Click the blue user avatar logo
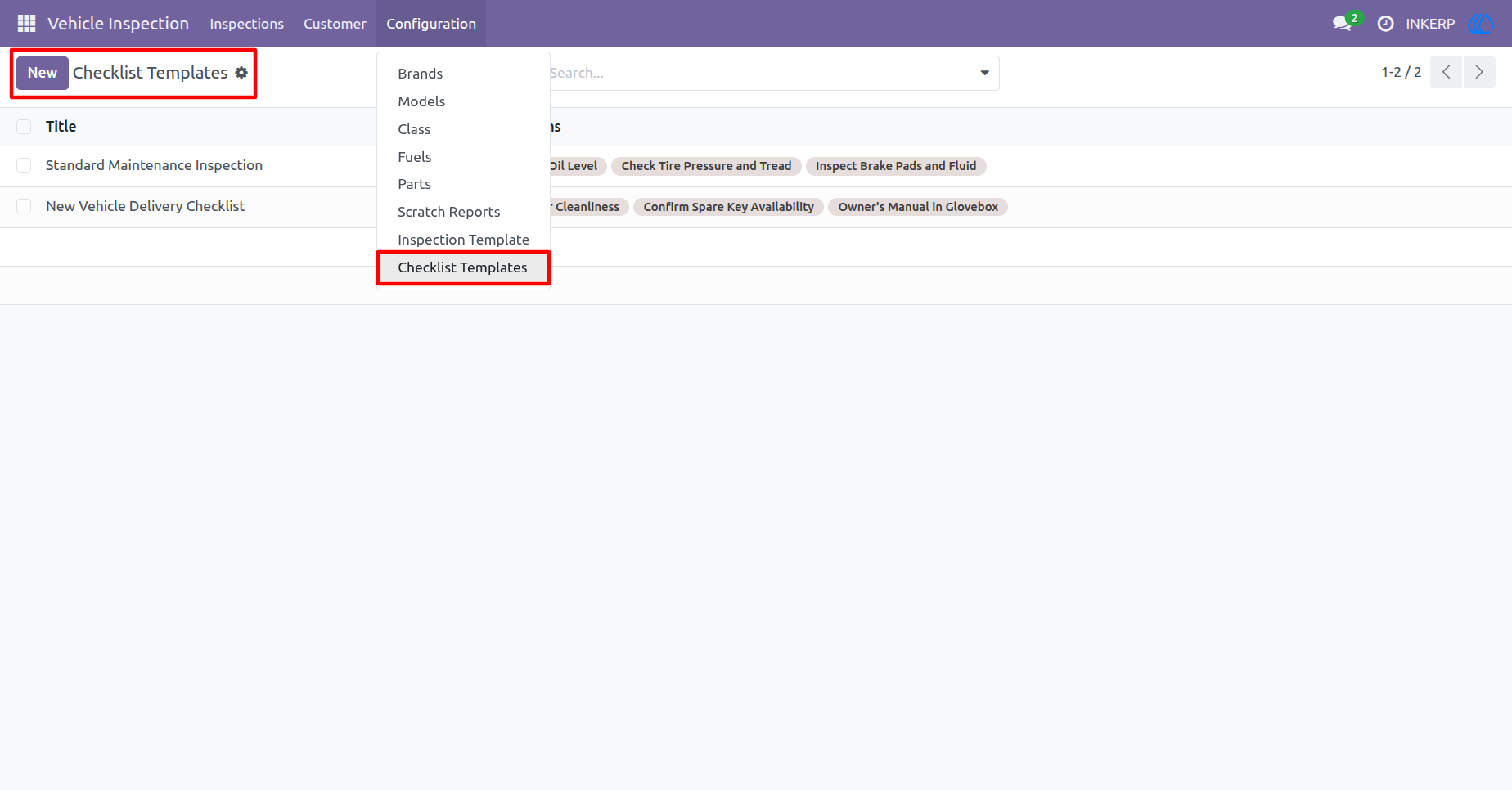1512x790 pixels. pos(1481,24)
